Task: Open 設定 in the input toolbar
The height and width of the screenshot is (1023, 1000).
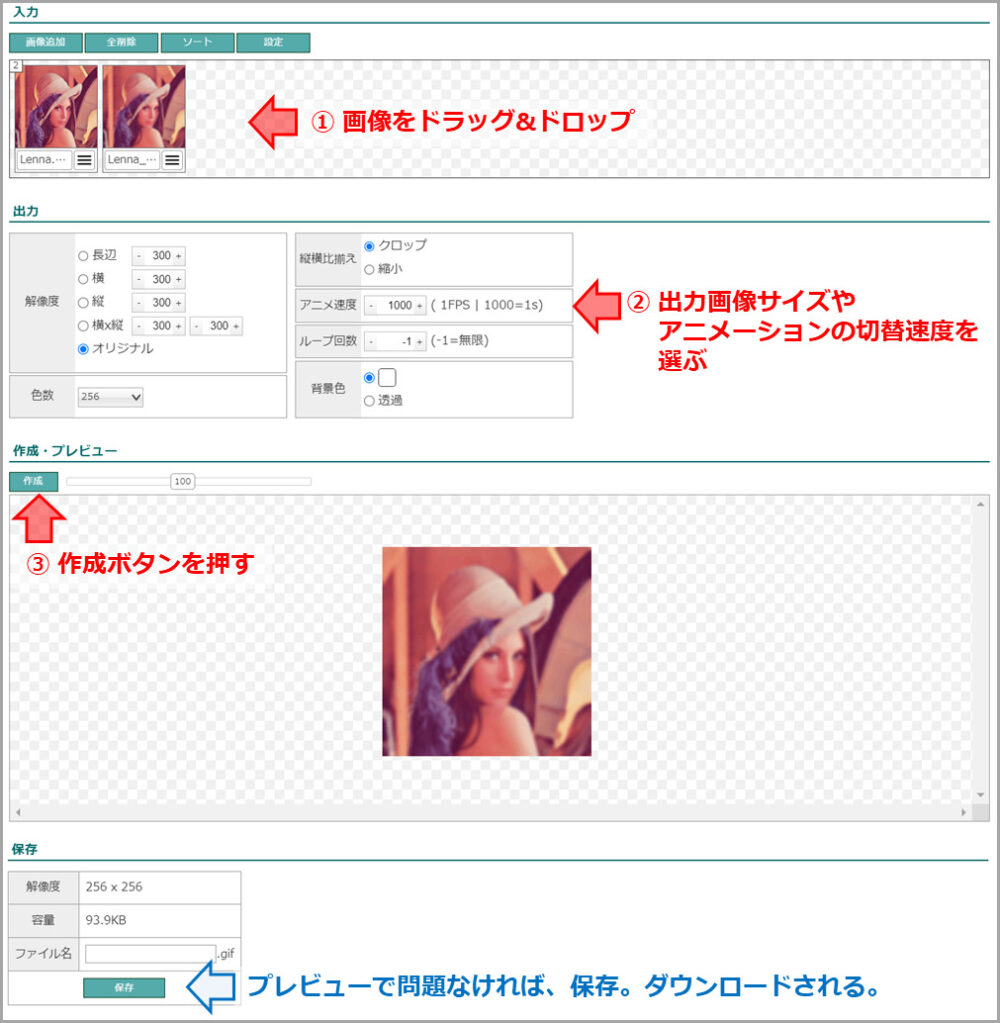Action: pyautogui.click(x=273, y=42)
